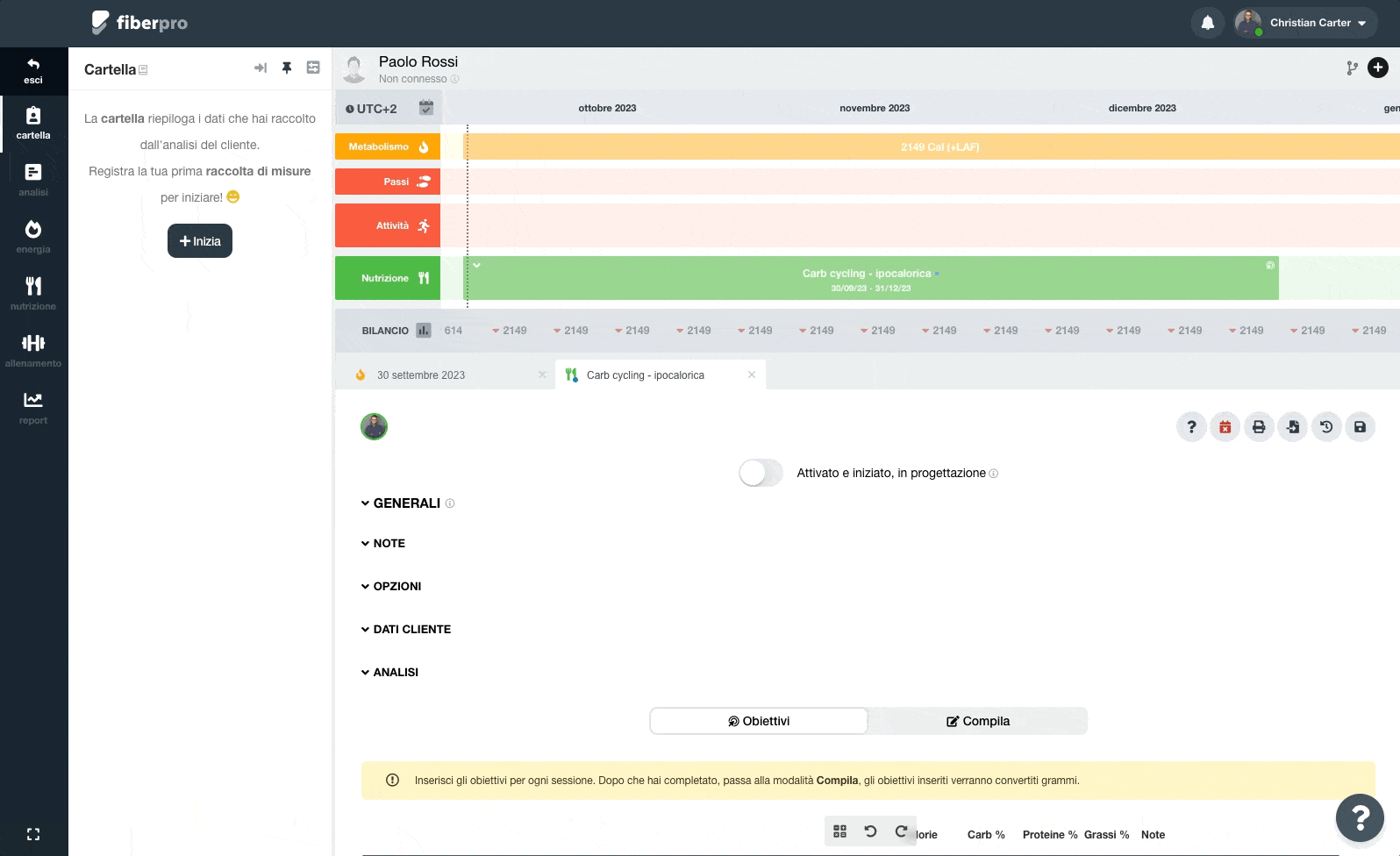Click the Metabolismo row label
This screenshot has width=1400, height=856.
(x=388, y=146)
